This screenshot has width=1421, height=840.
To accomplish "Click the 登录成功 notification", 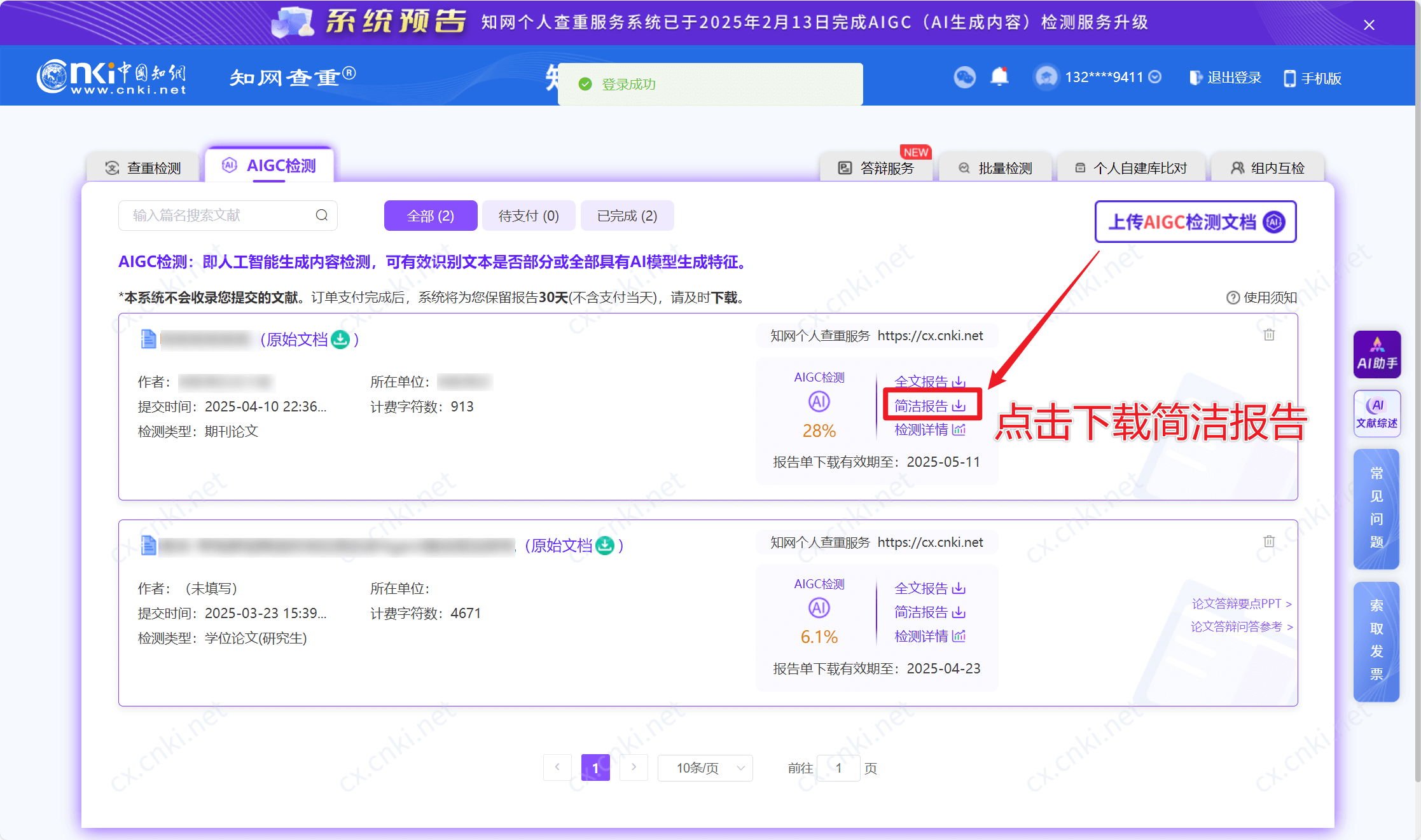I will pyautogui.click(x=710, y=84).
